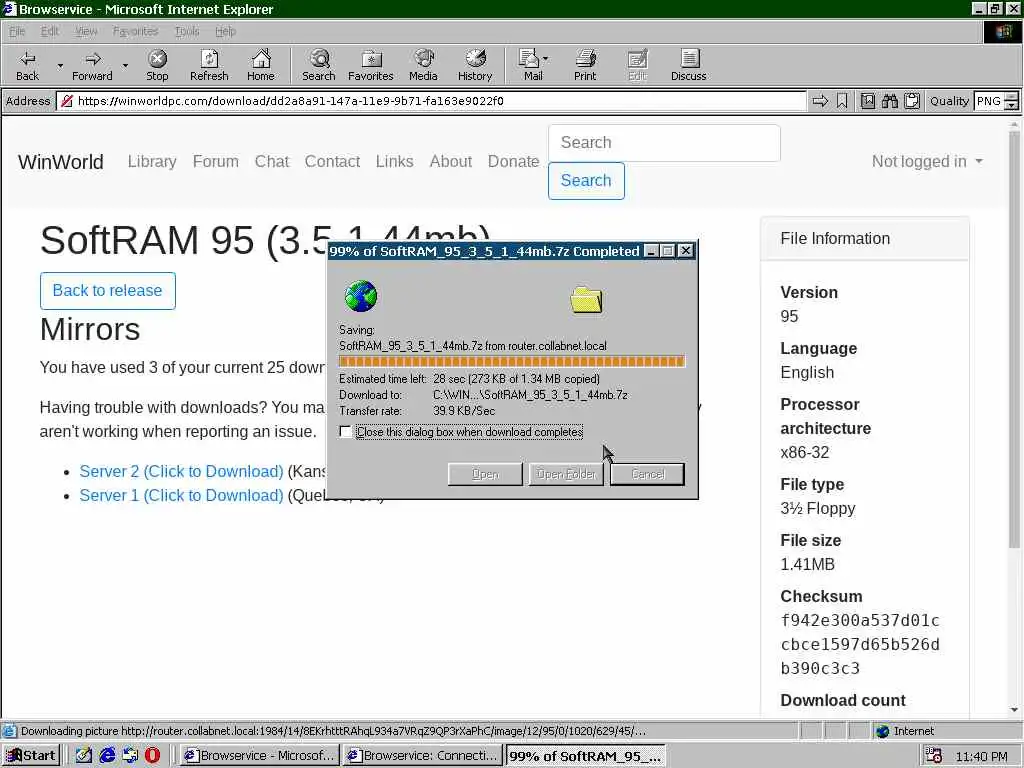Click the WinWorld Search text field
The image size is (1024, 768).
664,142
